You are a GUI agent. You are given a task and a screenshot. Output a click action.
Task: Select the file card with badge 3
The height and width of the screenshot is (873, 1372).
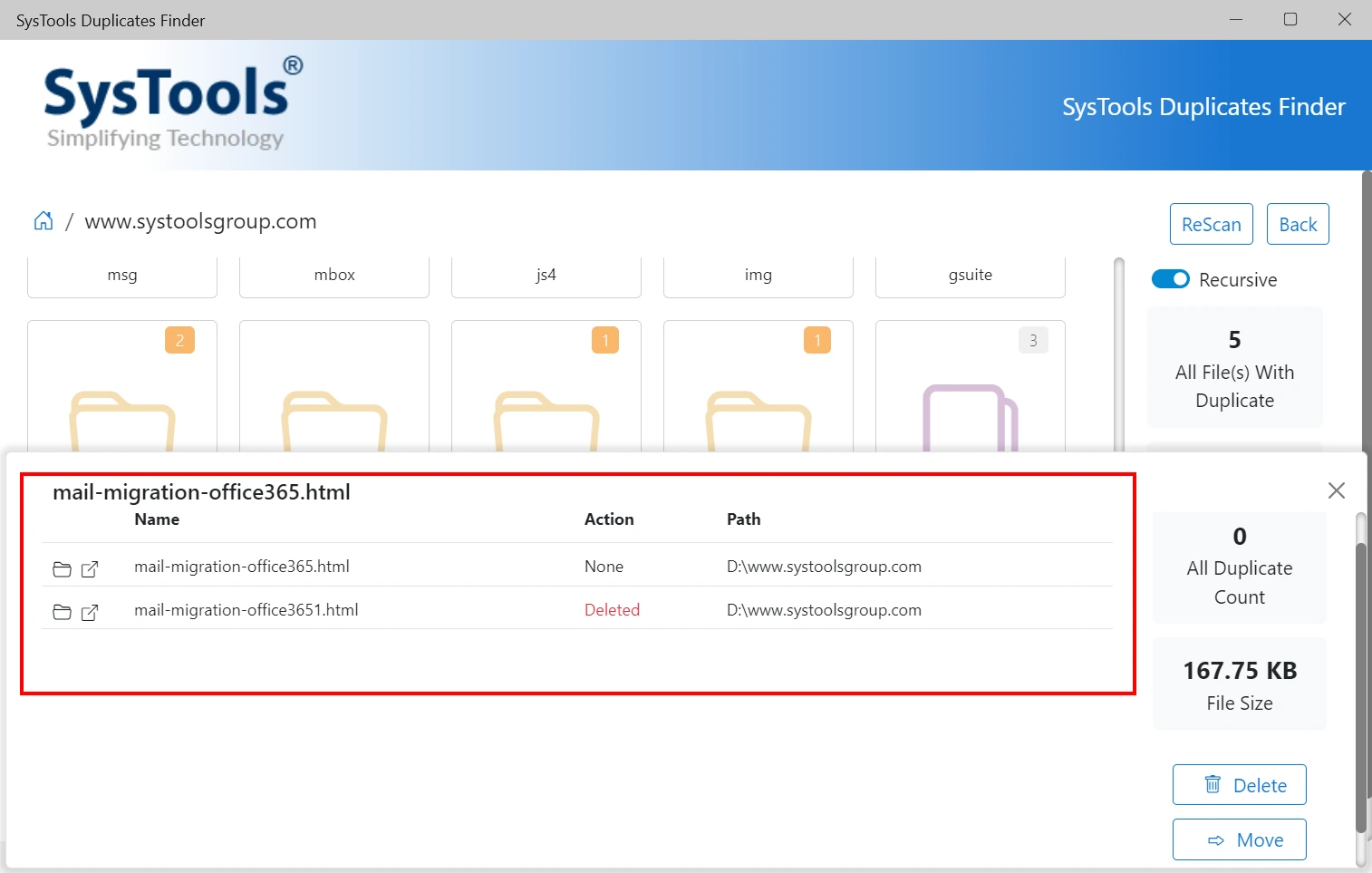point(971,386)
